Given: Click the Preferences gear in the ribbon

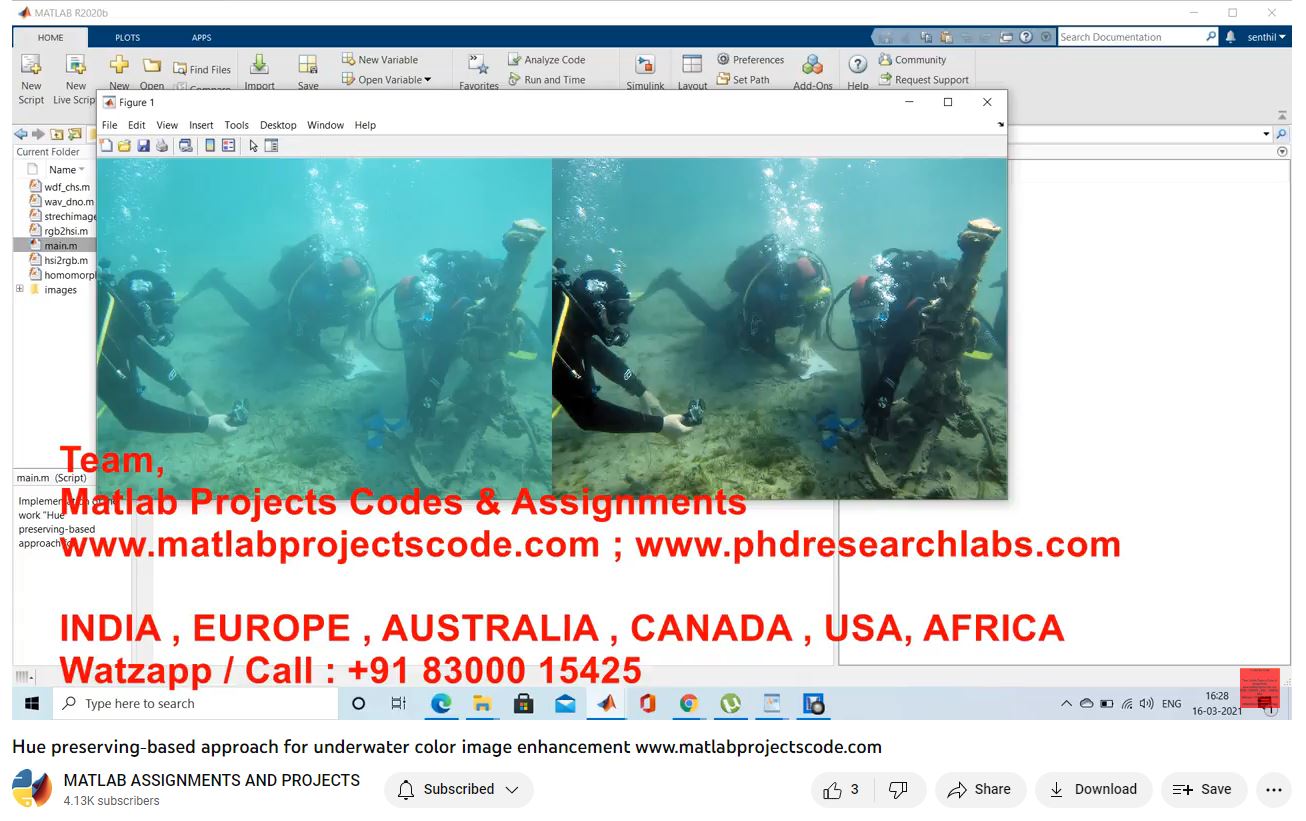Looking at the screenshot, I should click(724, 60).
